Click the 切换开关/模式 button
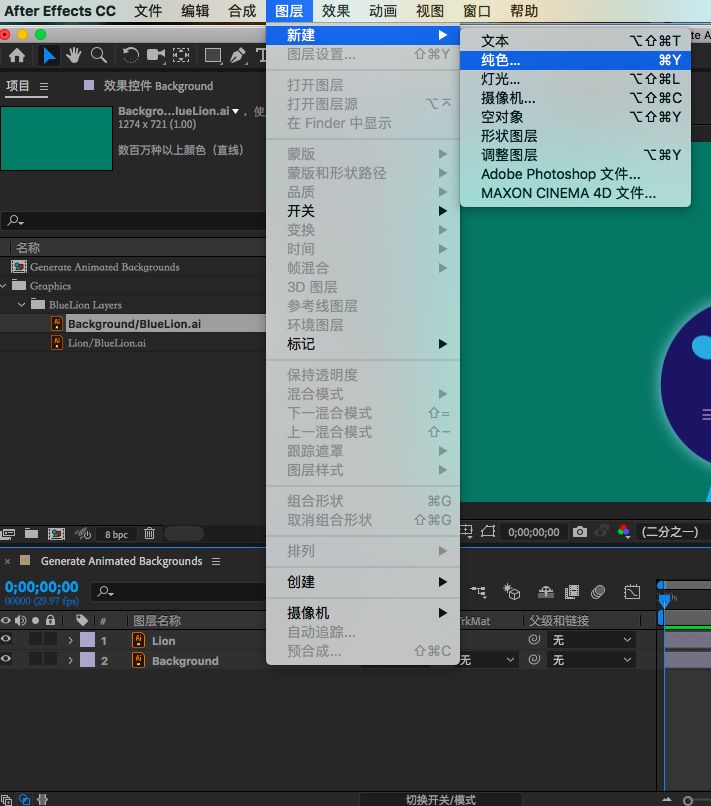The image size is (711, 806). tap(440, 799)
